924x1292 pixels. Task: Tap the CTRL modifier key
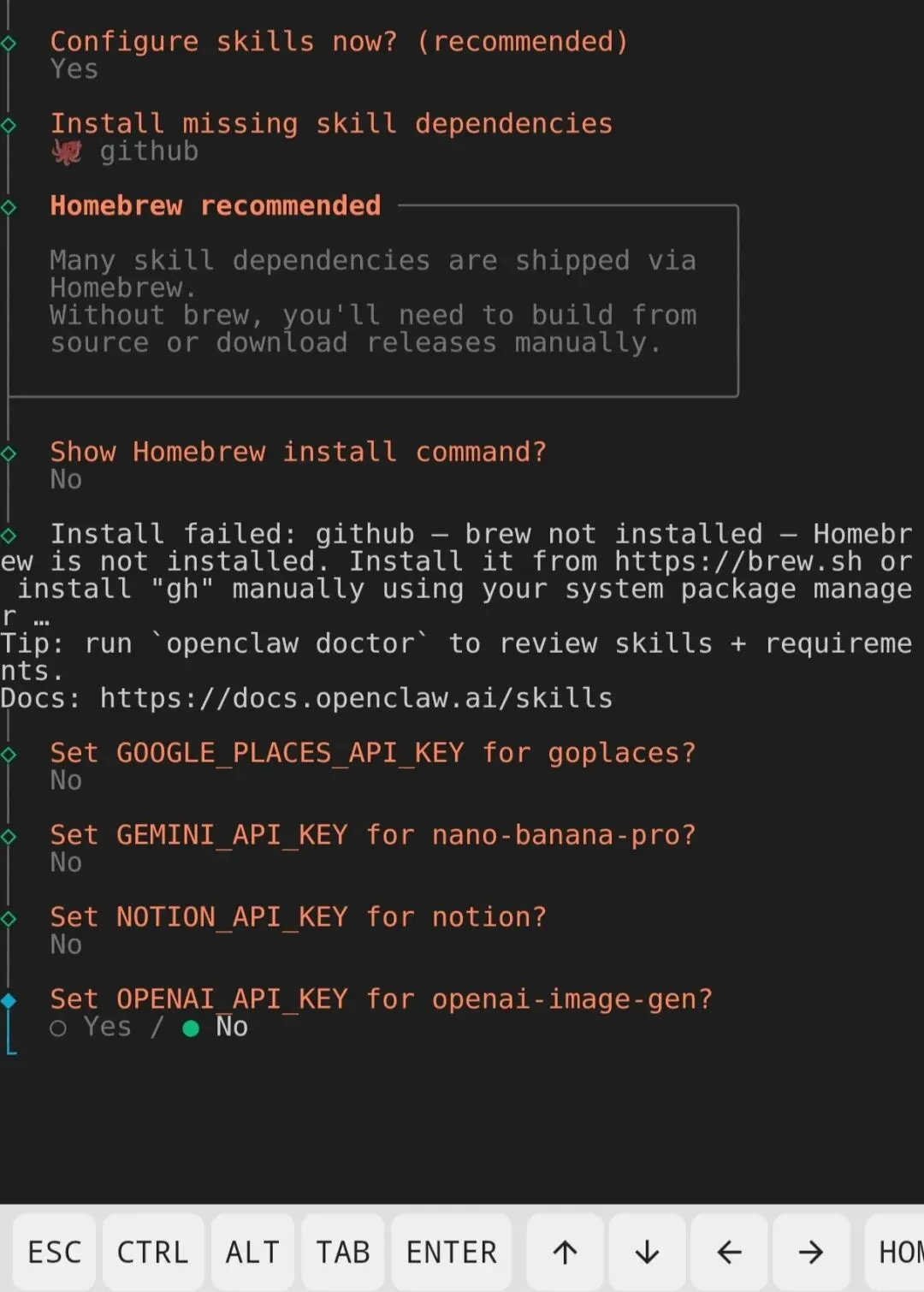tap(152, 1252)
